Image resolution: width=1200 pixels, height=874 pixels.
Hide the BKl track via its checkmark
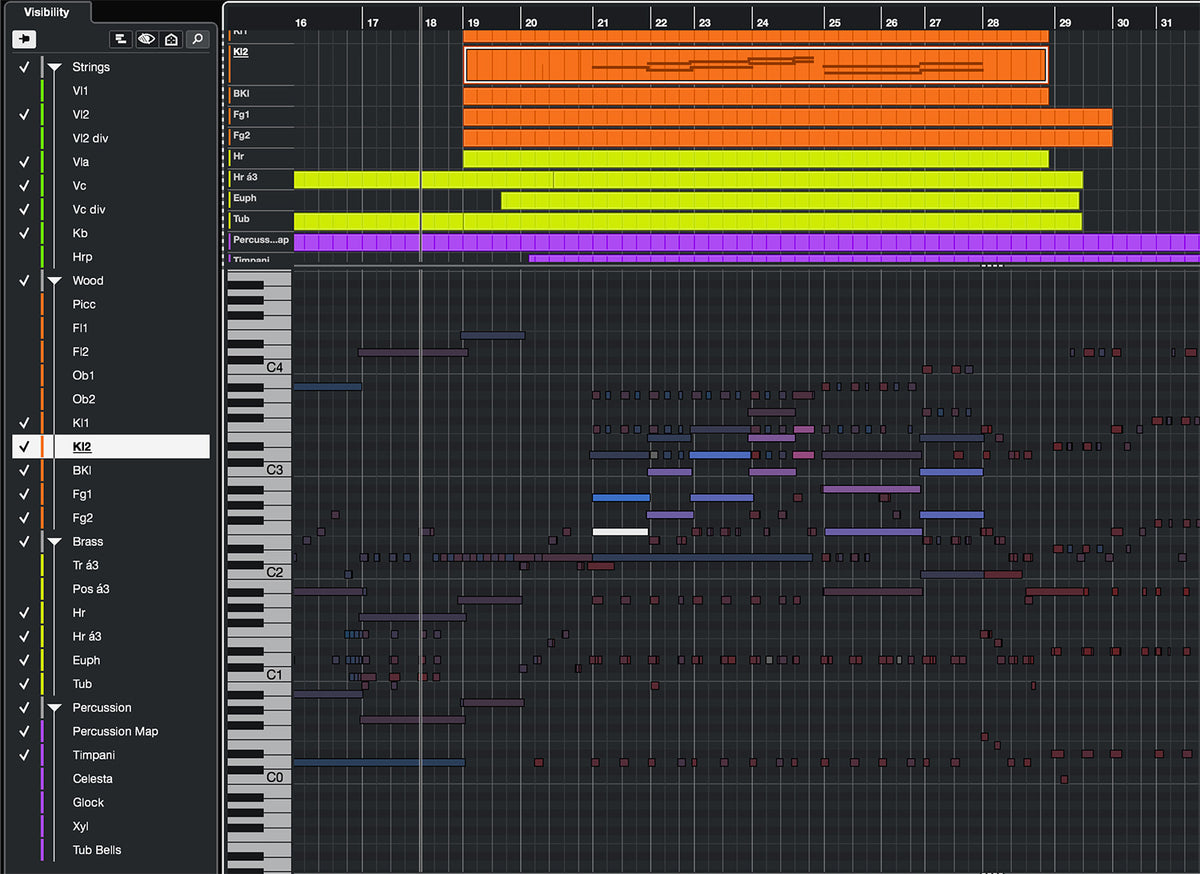(x=24, y=471)
